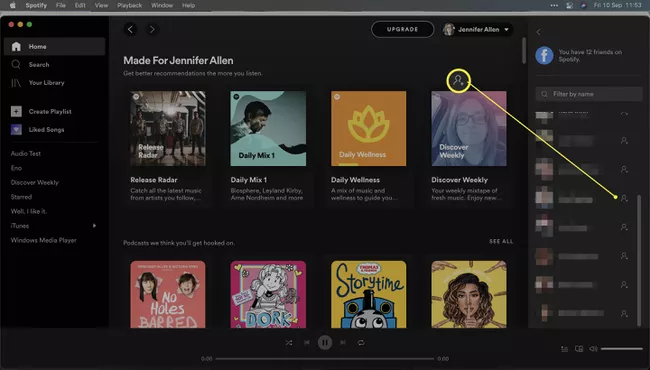Open the Playback menu
Viewport: 650px width, 370px height.
click(129, 5)
